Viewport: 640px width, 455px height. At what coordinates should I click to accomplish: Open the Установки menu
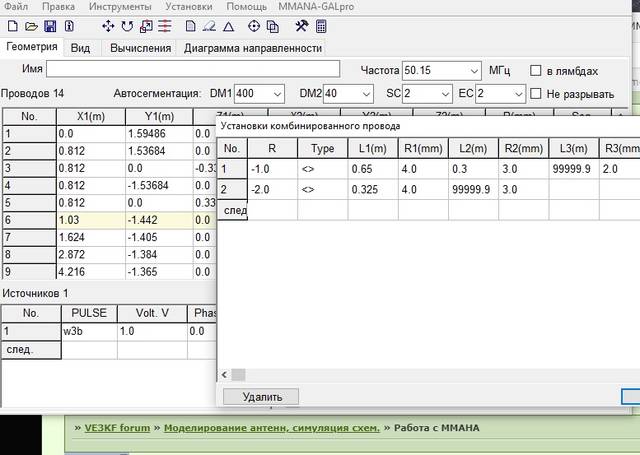189,7
